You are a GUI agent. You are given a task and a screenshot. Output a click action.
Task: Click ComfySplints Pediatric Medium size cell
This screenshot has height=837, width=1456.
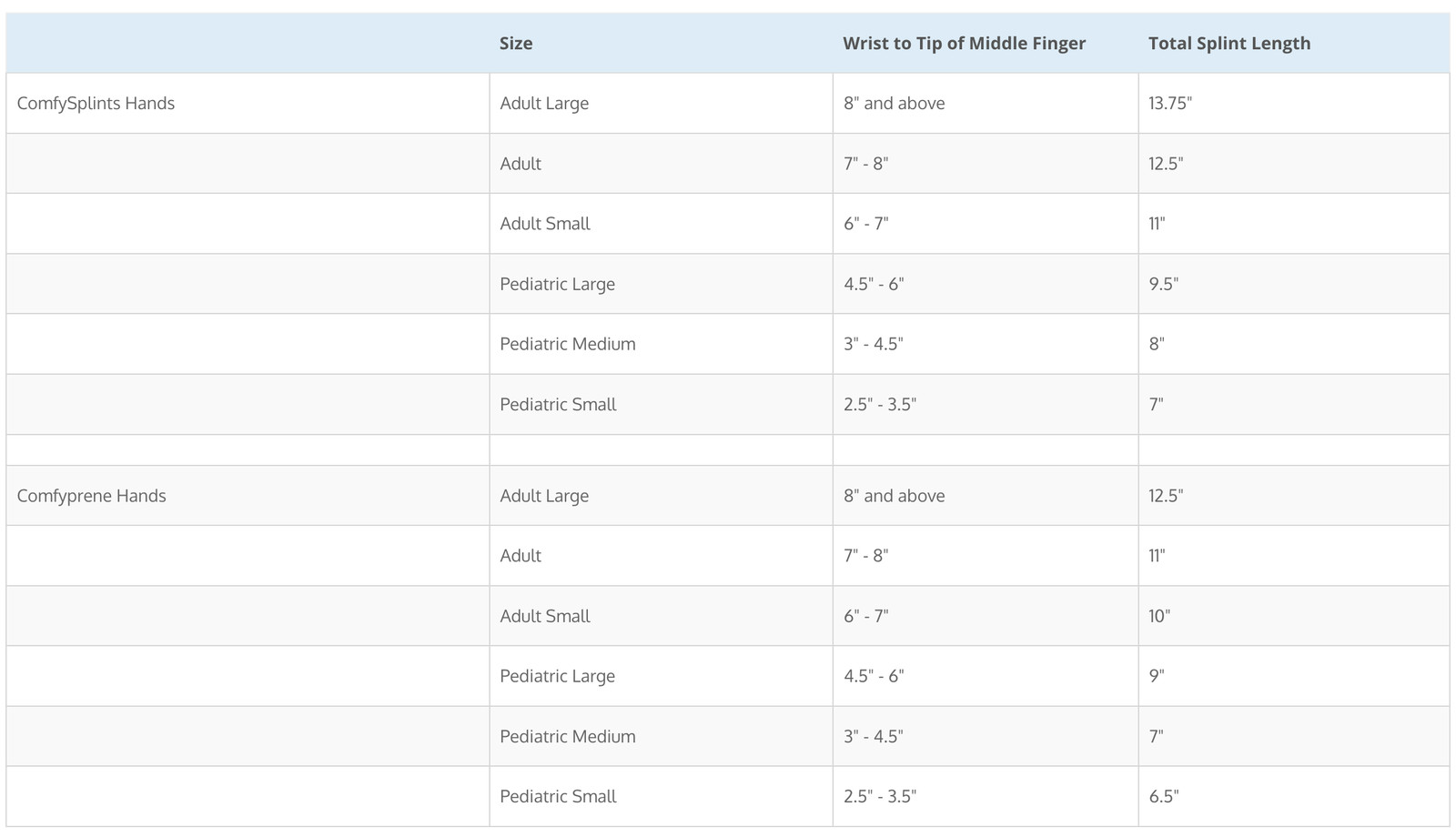tap(661, 343)
